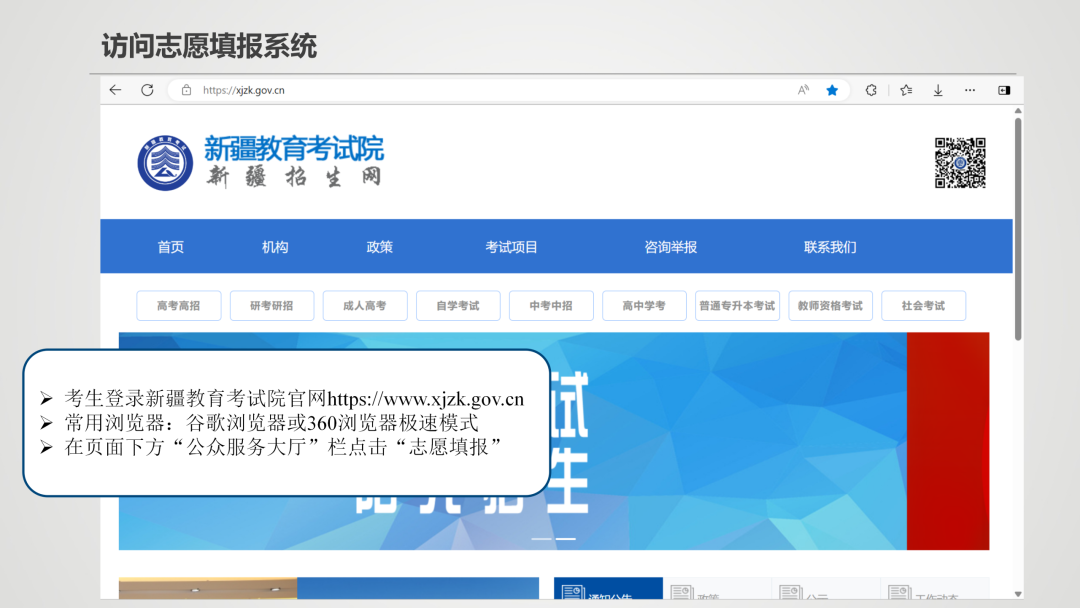Click the 教师资格考试 button
Screen dimensions: 1080x608
coord(830,306)
